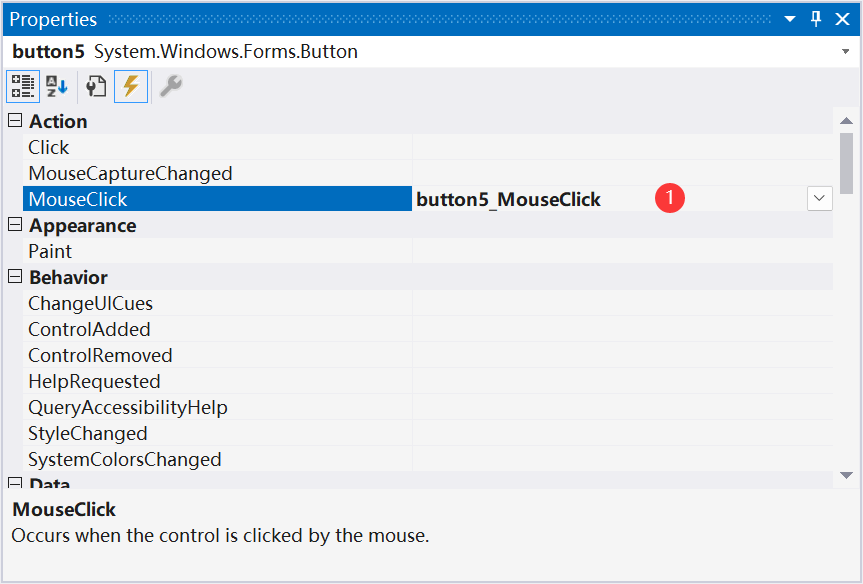863x584 pixels.
Task: Select the Paint event row
Action: click(428, 251)
